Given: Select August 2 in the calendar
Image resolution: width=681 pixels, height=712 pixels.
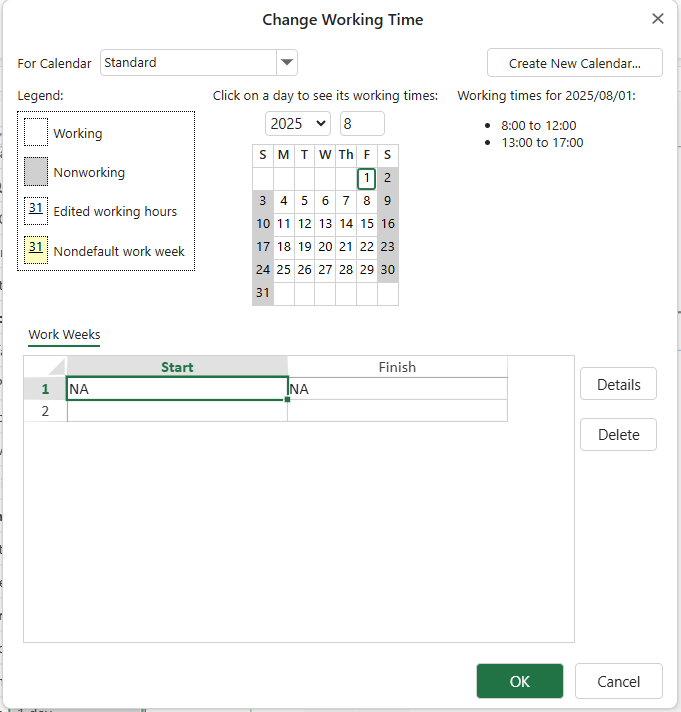Looking at the screenshot, I should pyautogui.click(x=387, y=178).
